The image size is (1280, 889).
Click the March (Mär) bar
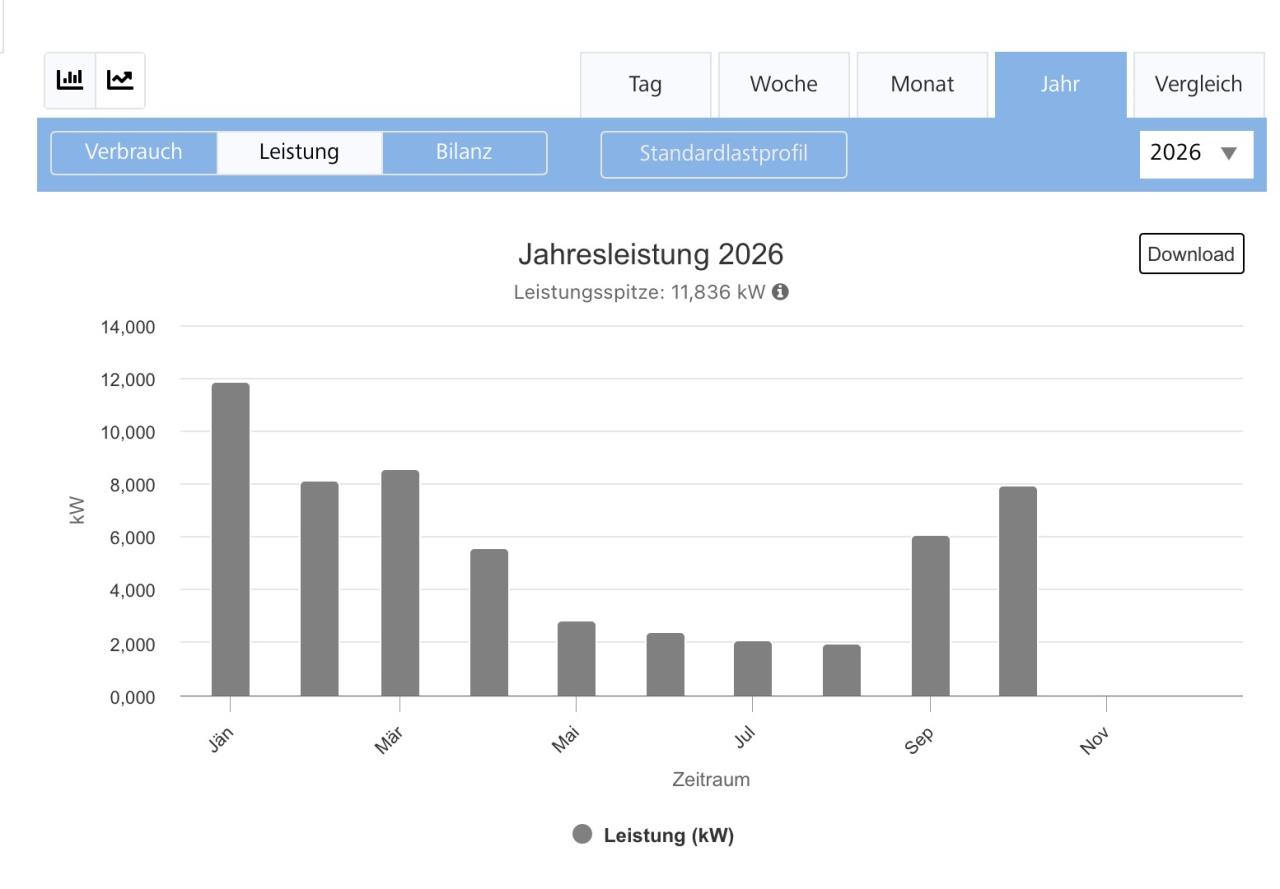(400, 583)
